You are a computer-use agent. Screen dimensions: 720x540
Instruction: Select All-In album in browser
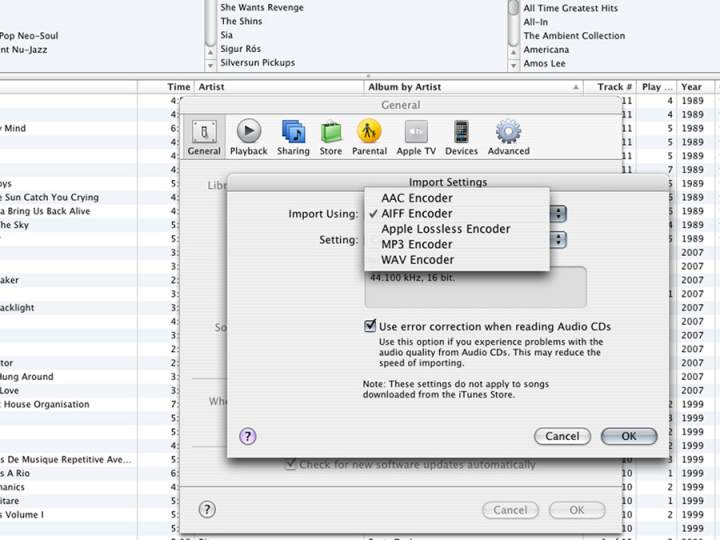point(535,22)
